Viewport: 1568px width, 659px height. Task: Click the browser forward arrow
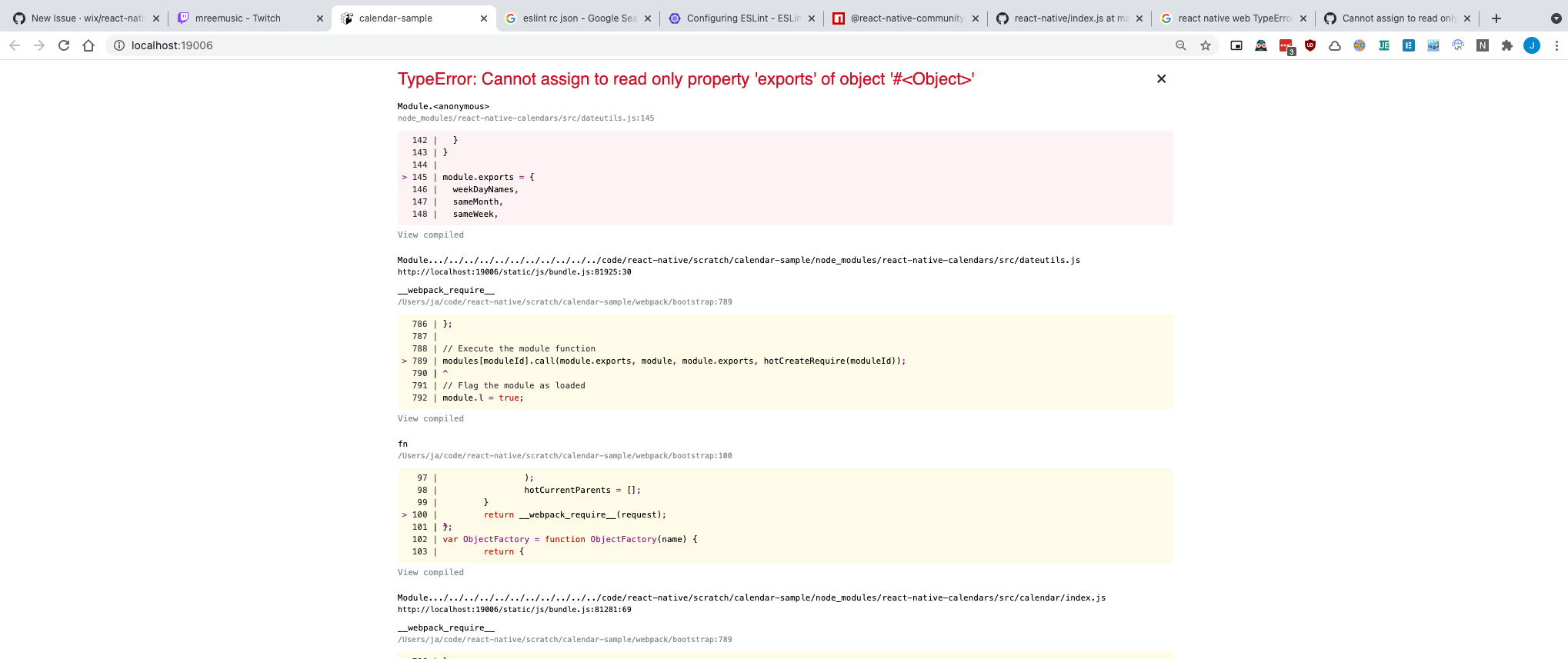pos(39,45)
